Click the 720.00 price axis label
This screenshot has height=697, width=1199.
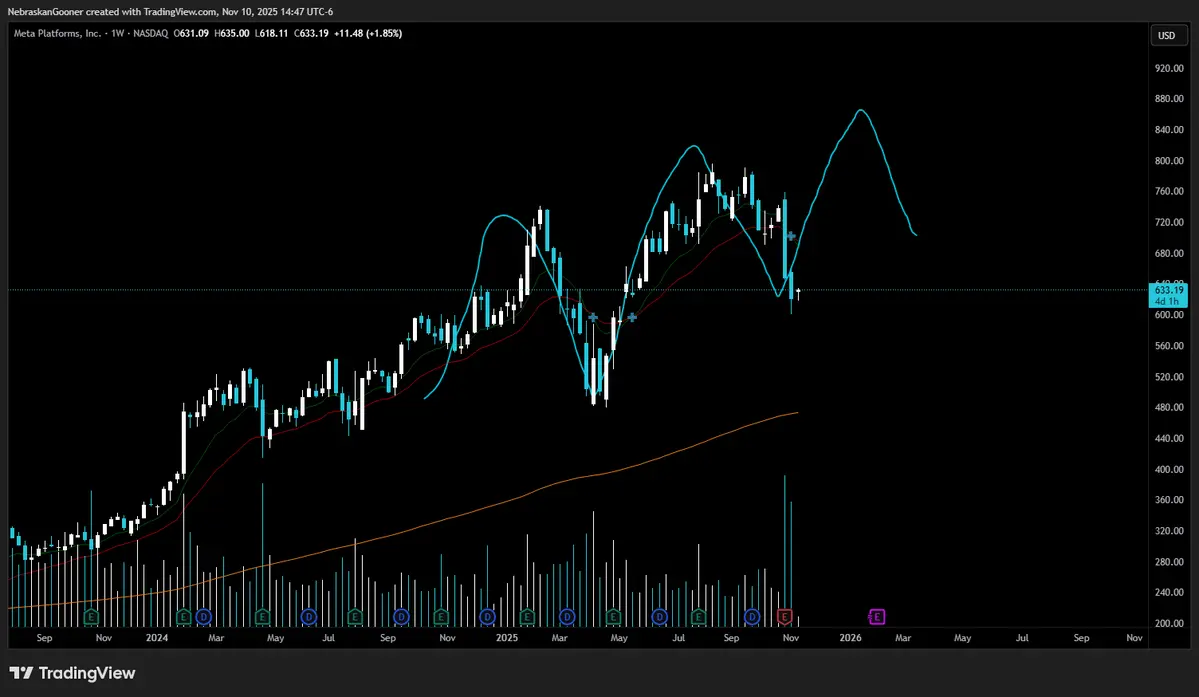point(1169,222)
